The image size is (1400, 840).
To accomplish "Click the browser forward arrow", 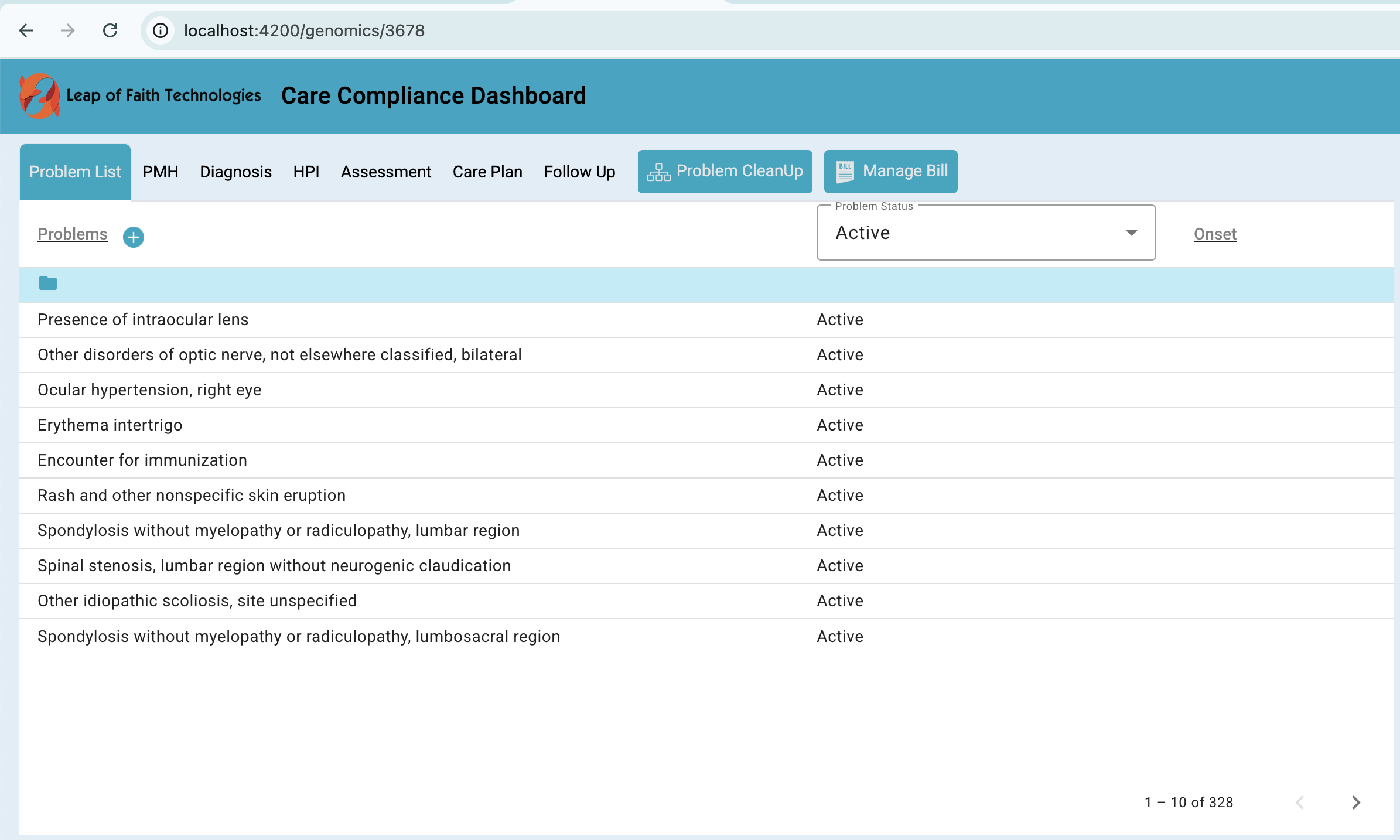I will pyautogui.click(x=68, y=30).
